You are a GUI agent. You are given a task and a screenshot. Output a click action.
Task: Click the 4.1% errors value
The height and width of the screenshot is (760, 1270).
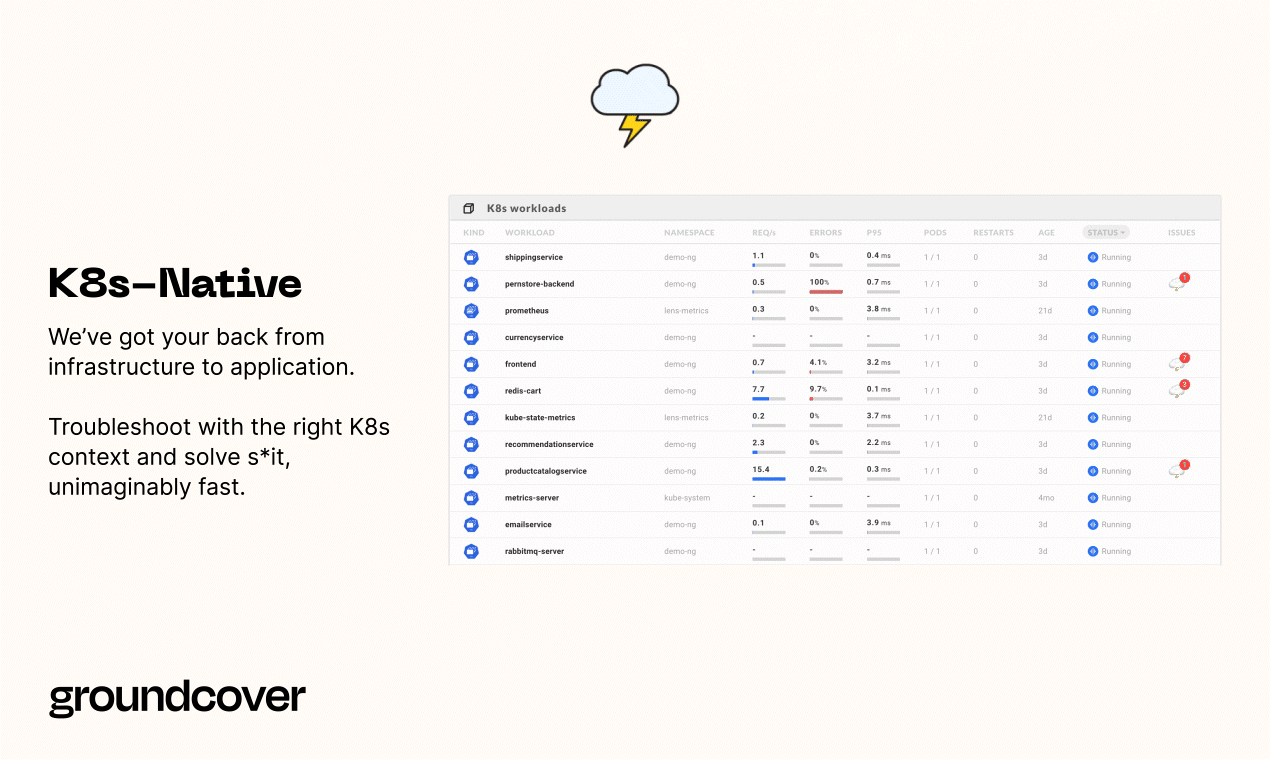click(x=818, y=362)
